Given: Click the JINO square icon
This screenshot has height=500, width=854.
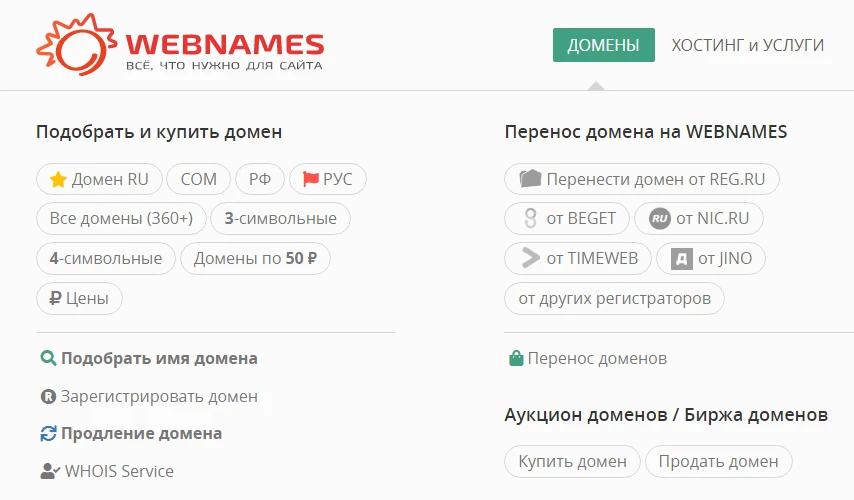Looking at the screenshot, I should coord(681,259).
